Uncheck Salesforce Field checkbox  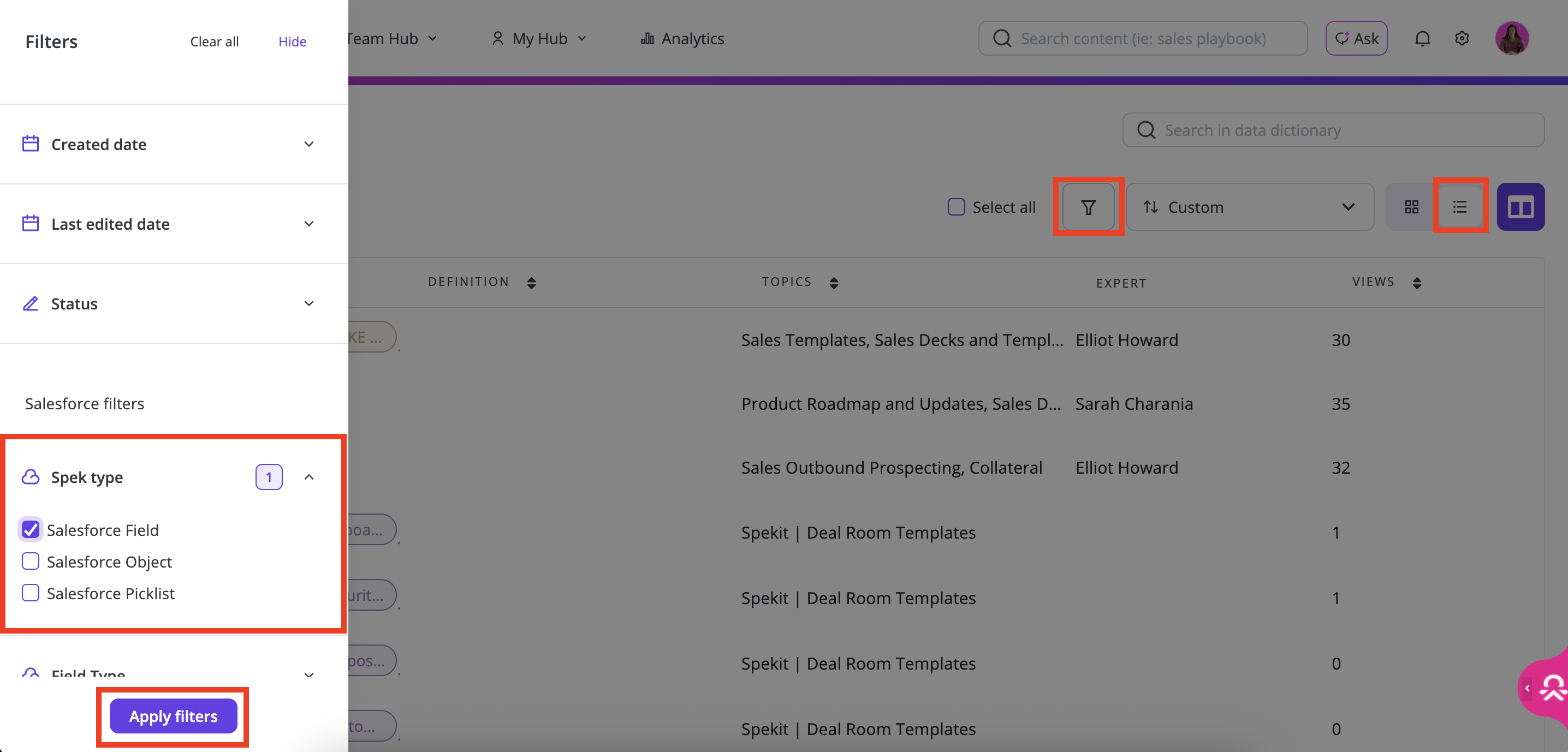coord(31,530)
